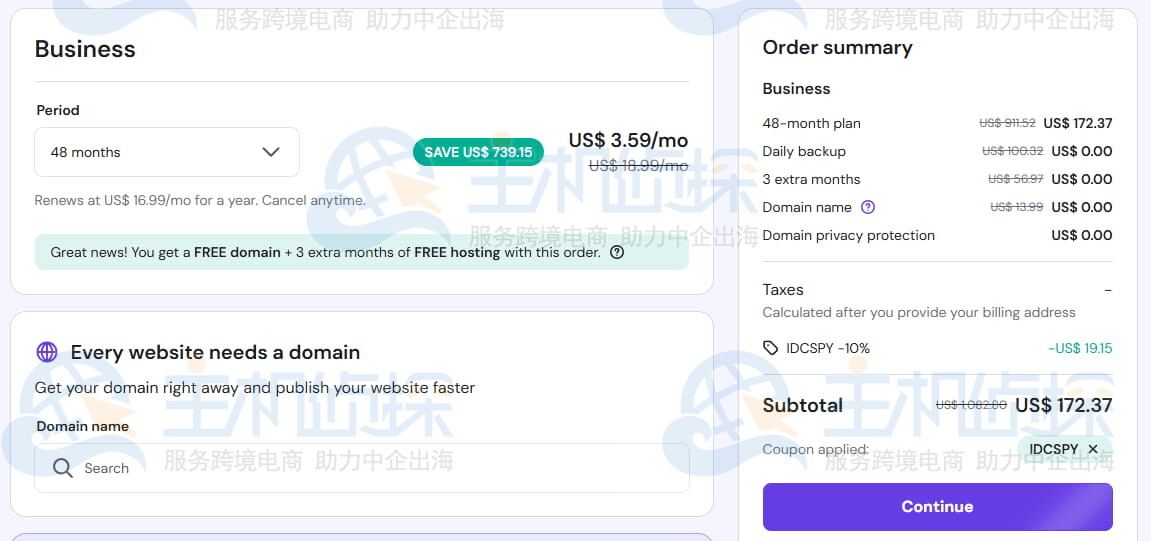1151x541 pixels.
Task: Click the chevron arrow in Period selector
Action: pos(270,152)
